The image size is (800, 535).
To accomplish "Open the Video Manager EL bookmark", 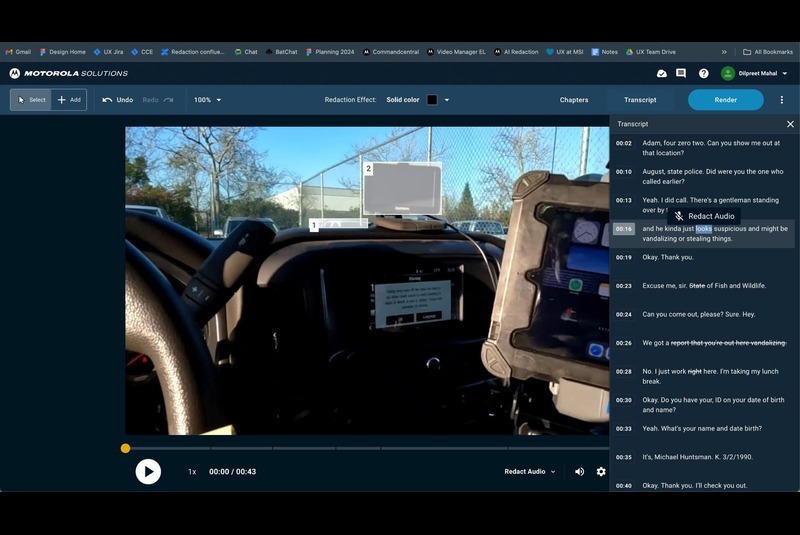I will pyautogui.click(x=456, y=52).
